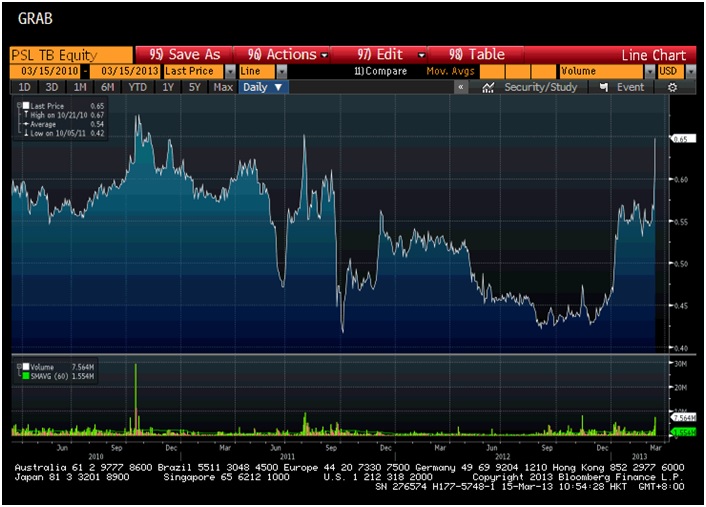
Task: Click the SMAVG (60) legend label
Action: (x=50, y=376)
